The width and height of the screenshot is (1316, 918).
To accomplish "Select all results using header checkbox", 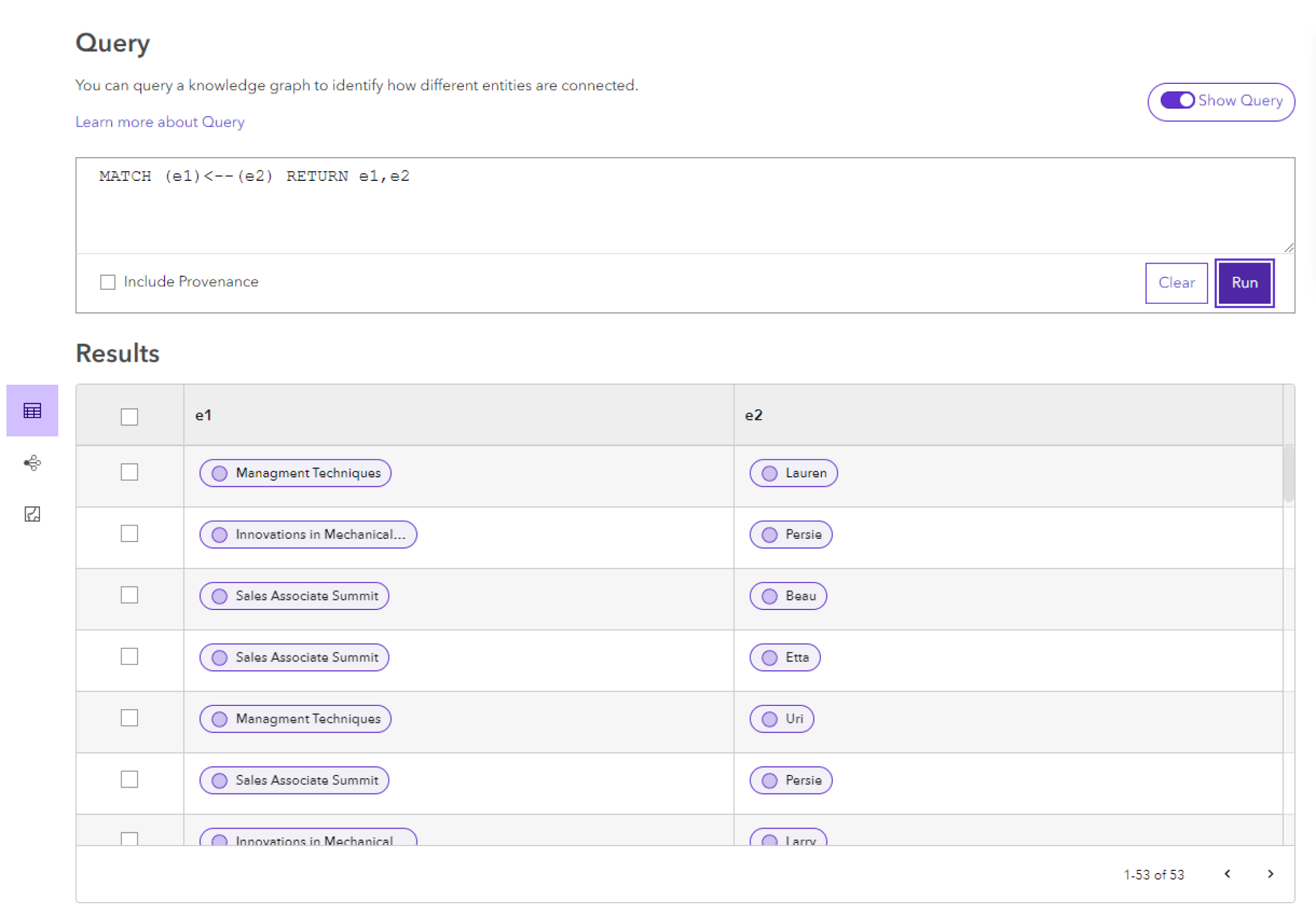I will pos(130,411).
